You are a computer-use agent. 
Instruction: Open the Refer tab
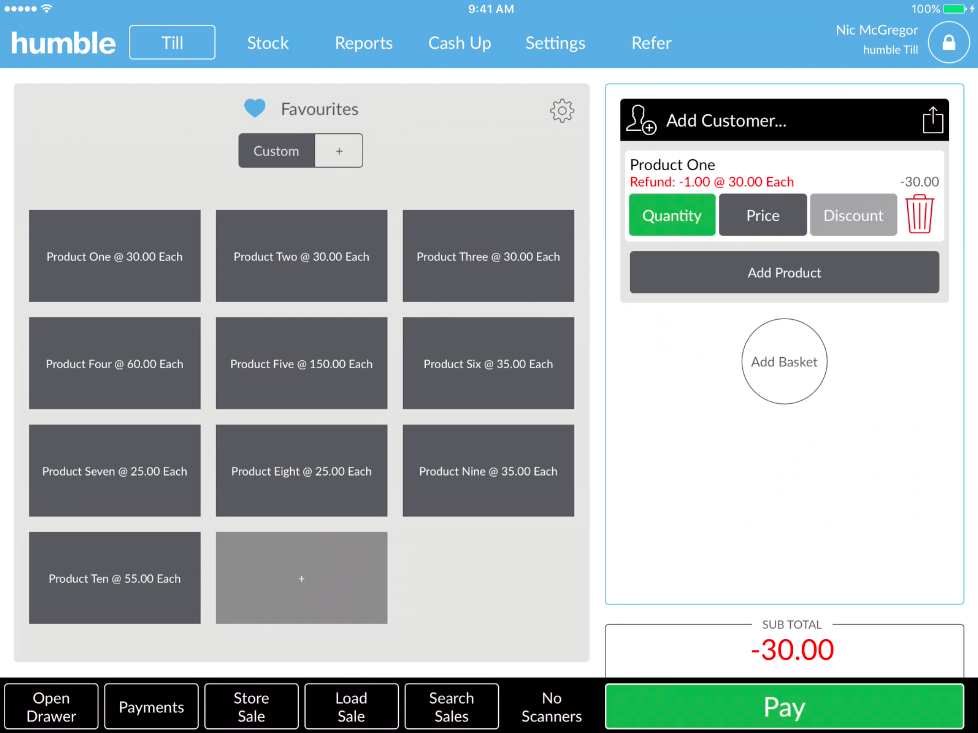click(x=651, y=43)
